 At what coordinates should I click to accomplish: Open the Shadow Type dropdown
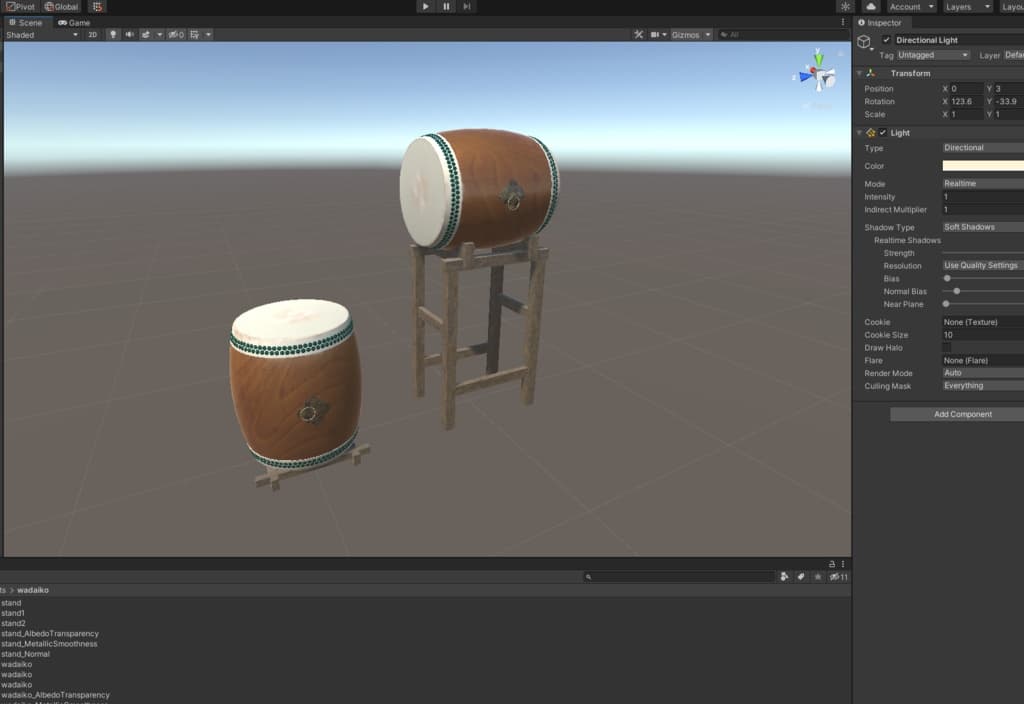(x=982, y=227)
